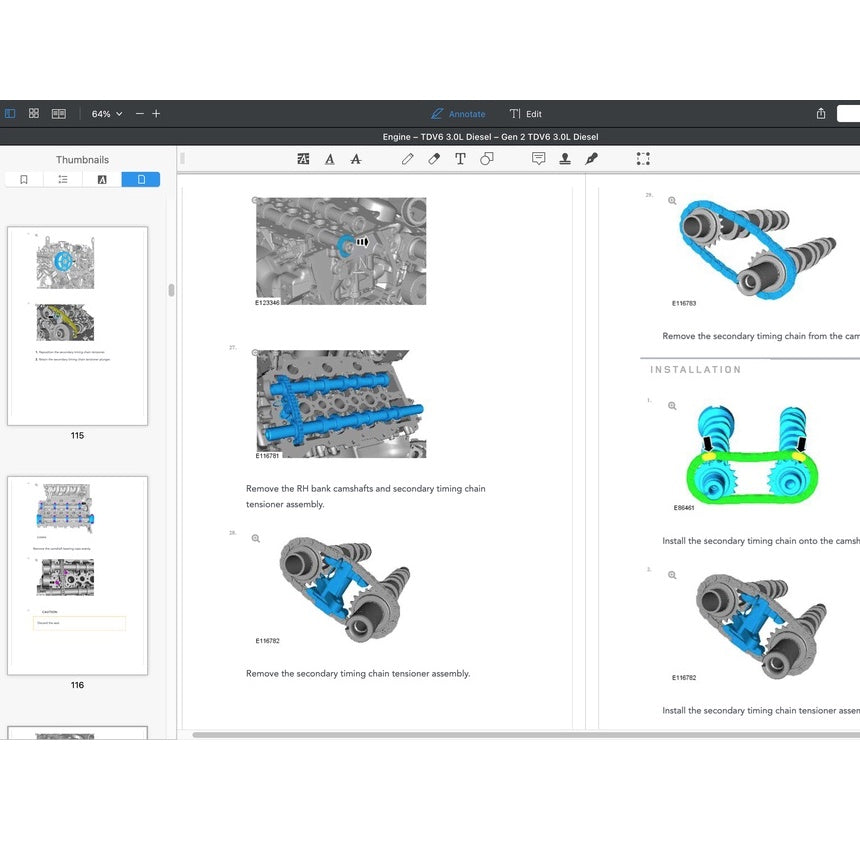Switch to Edit mode
Screen dimensions: 860x860
(x=526, y=114)
